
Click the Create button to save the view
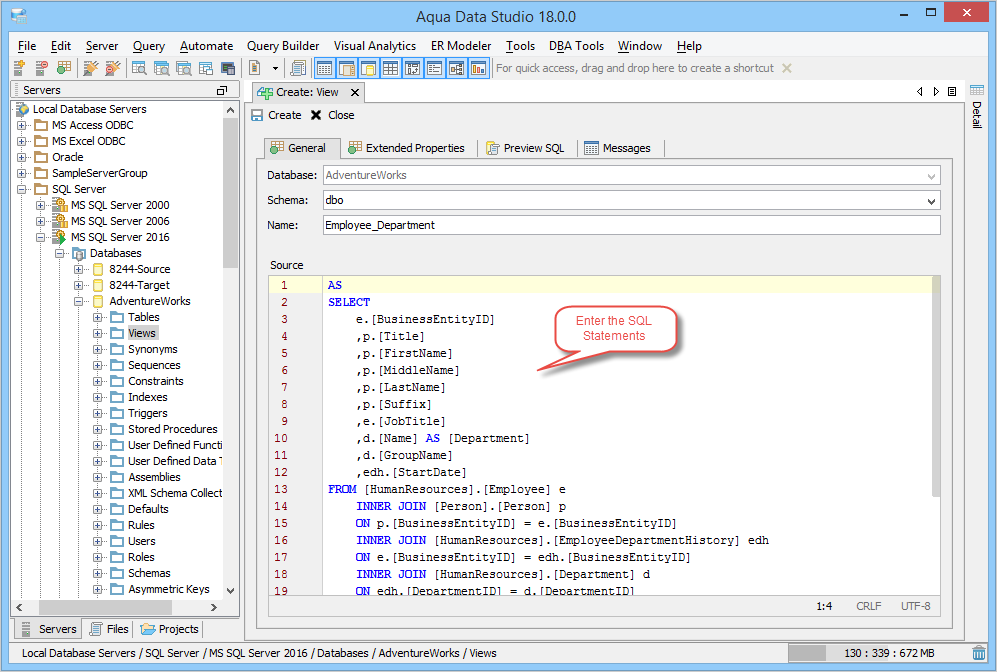pos(276,115)
